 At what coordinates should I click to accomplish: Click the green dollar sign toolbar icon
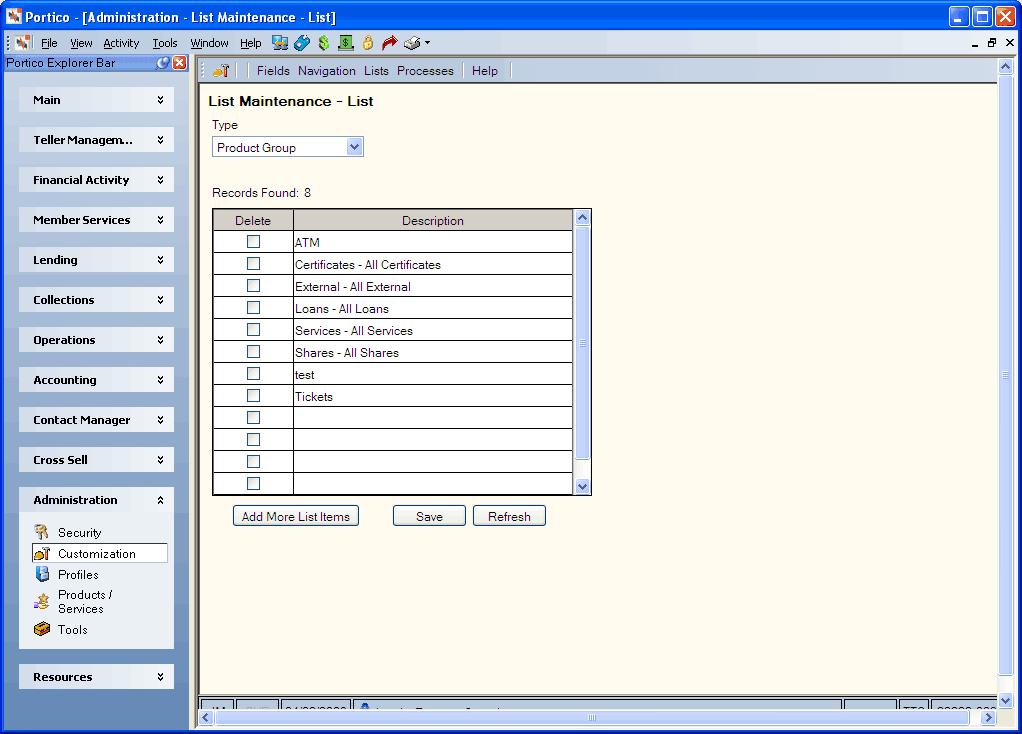point(323,43)
